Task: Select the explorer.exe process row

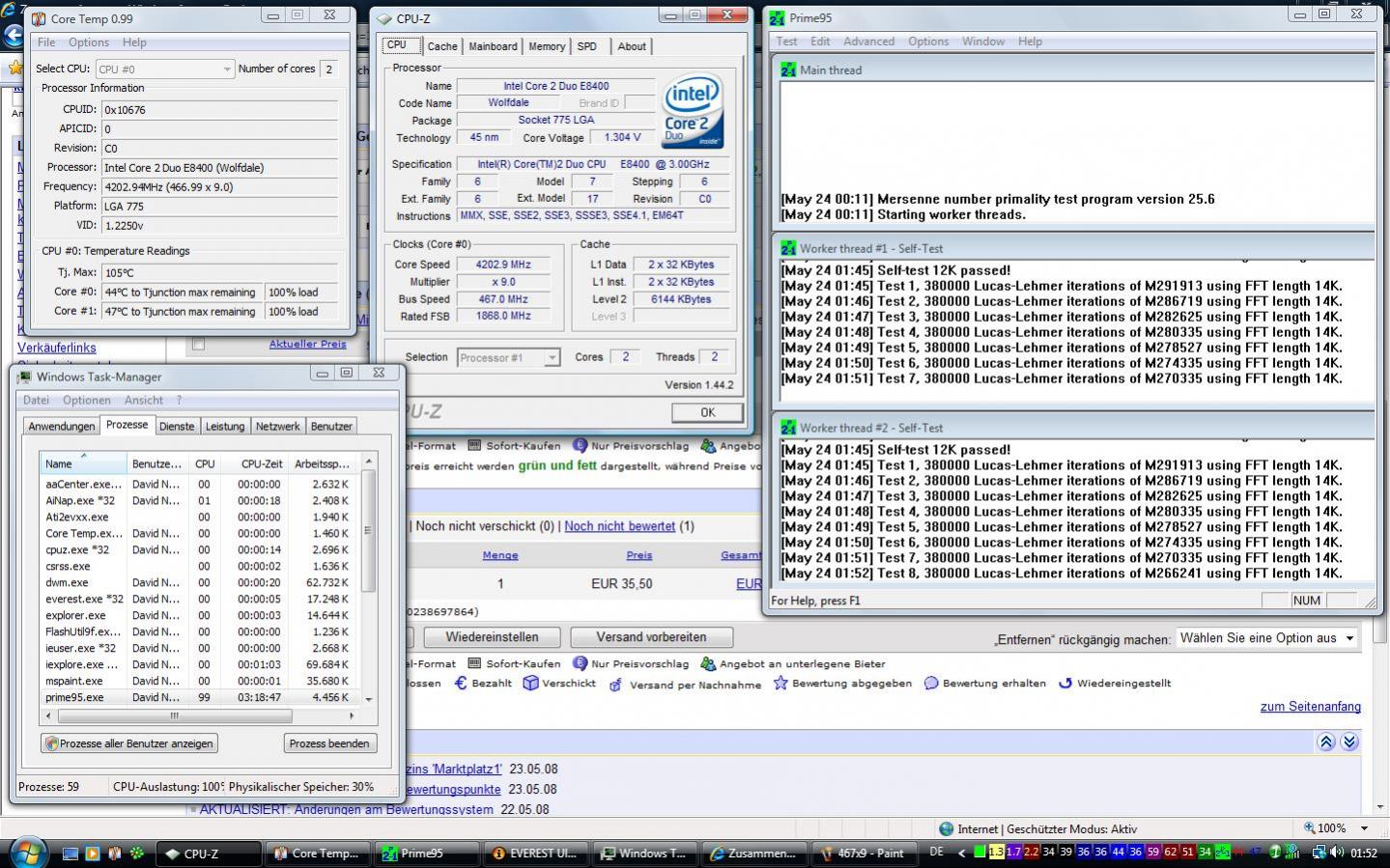Action: 200,615
